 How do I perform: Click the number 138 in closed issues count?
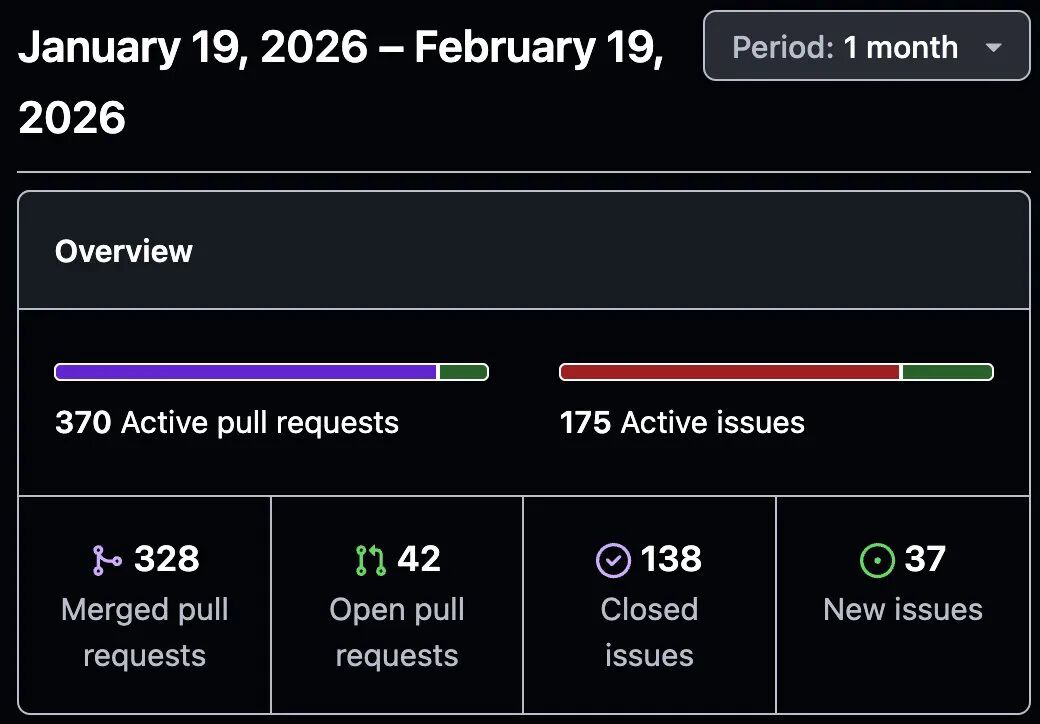point(671,558)
